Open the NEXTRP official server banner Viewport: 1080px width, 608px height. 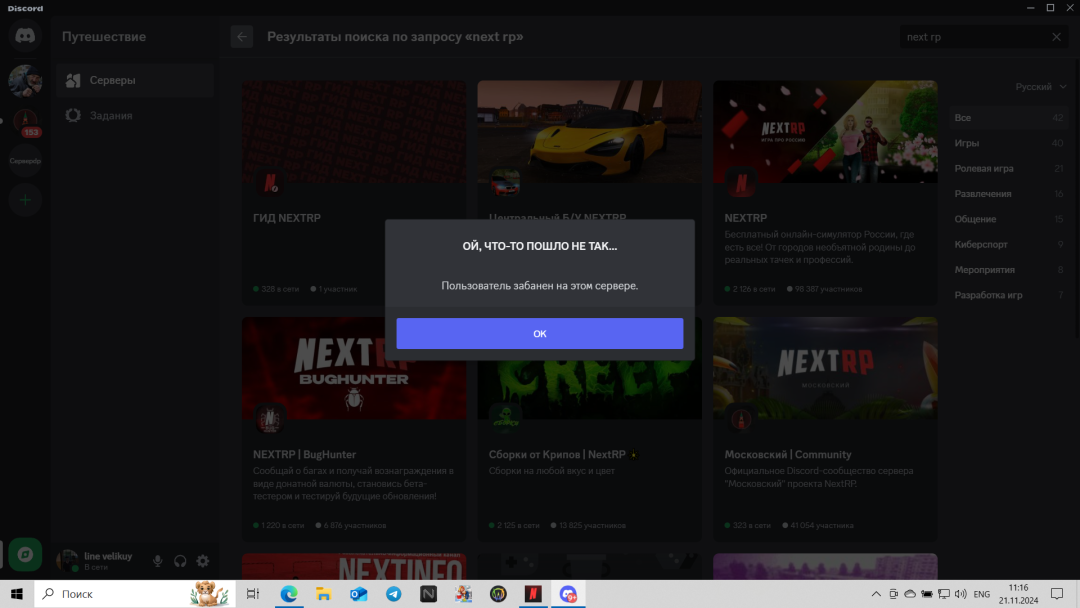(x=825, y=132)
